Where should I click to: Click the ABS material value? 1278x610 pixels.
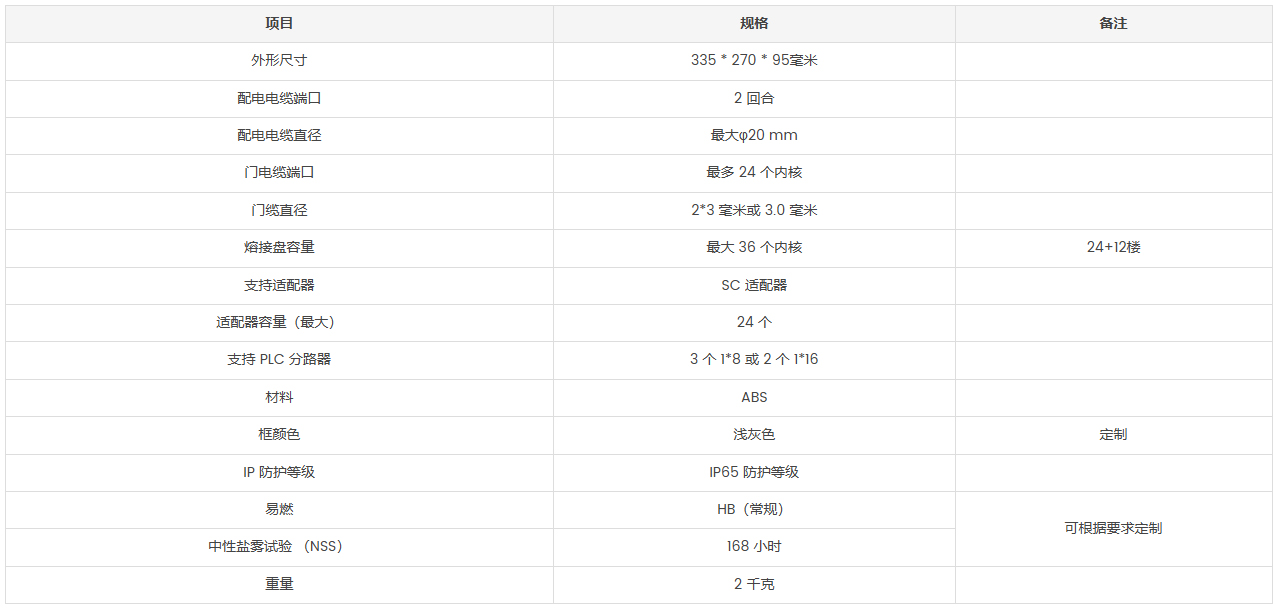[x=754, y=397]
